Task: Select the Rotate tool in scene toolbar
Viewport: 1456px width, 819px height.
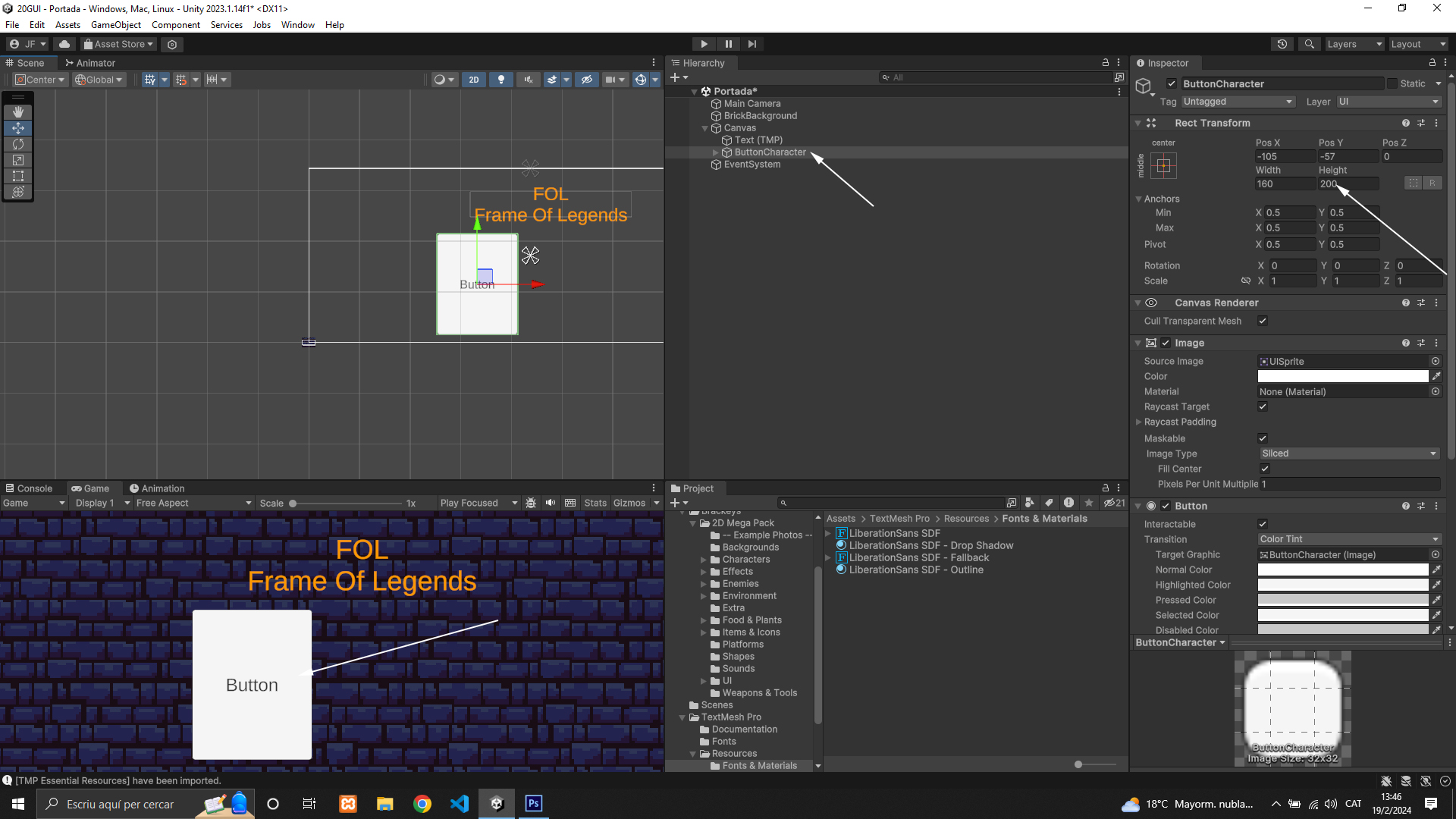Action: click(x=18, y=144)
